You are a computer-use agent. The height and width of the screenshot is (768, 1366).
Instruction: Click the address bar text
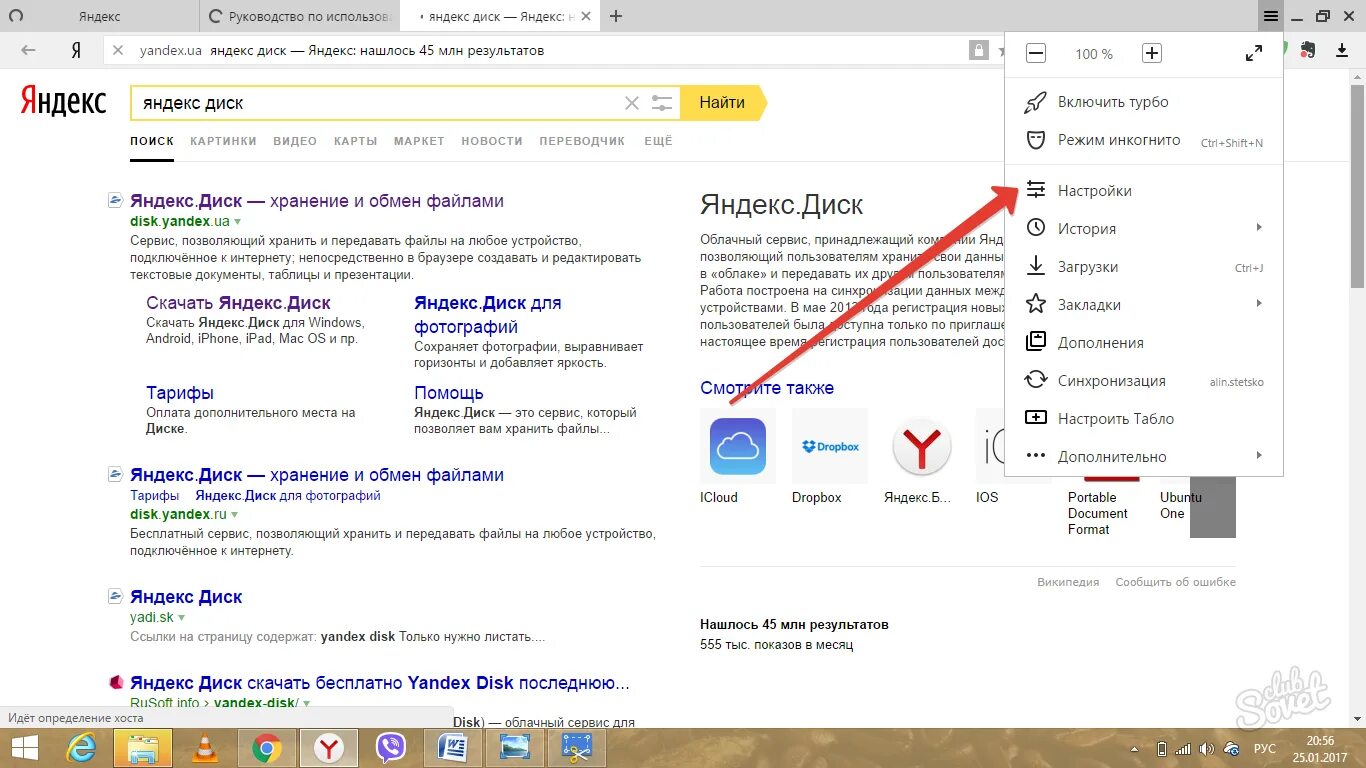click(342, 50)
